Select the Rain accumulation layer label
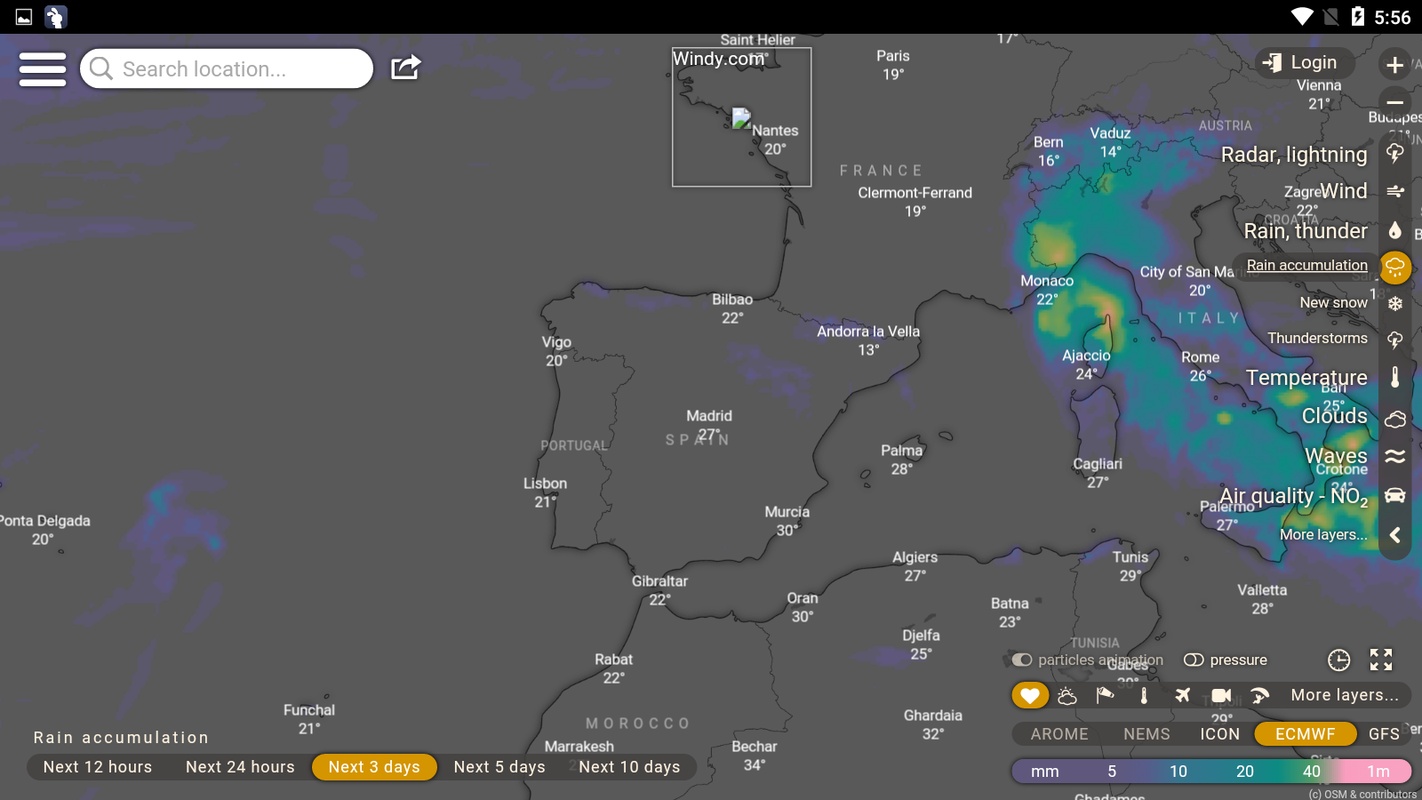The width and height of the screenshot is (1422, 800). (1306, 265)
